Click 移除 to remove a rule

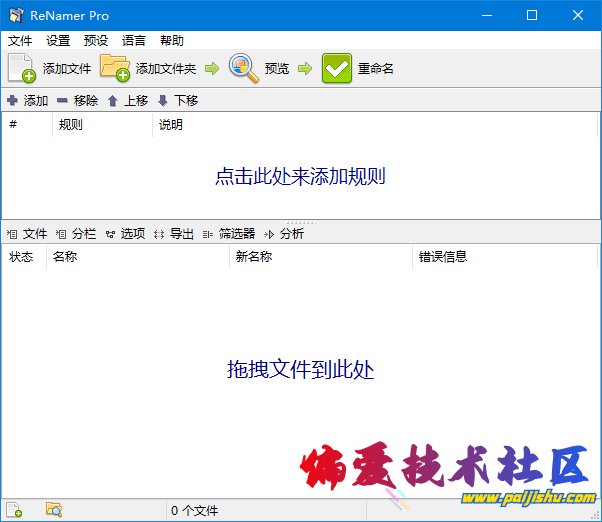pyautogui.click(x=86, y=101)
